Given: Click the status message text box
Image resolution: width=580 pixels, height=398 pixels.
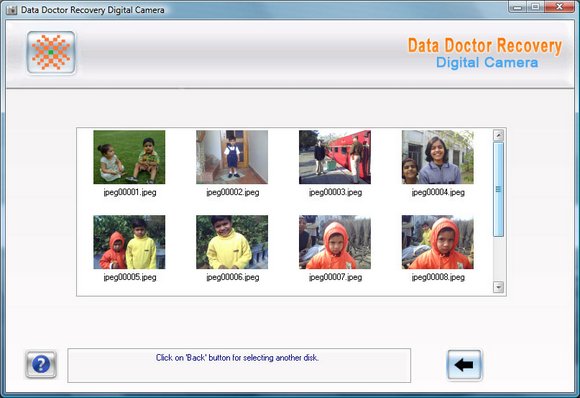Looking at the screenshot, I should click(x=239, y=365).
